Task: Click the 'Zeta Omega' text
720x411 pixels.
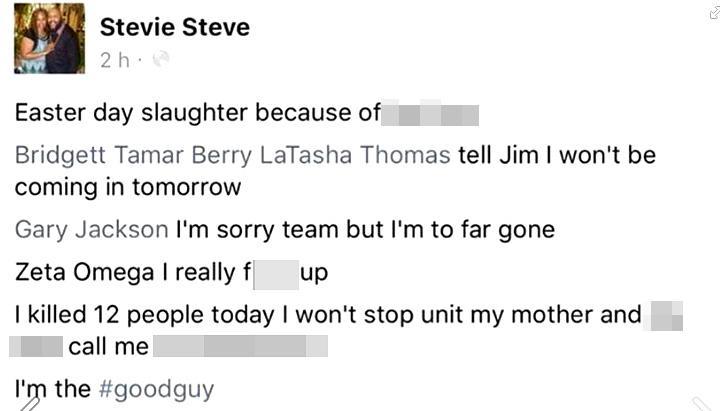Action: point(84,272)
